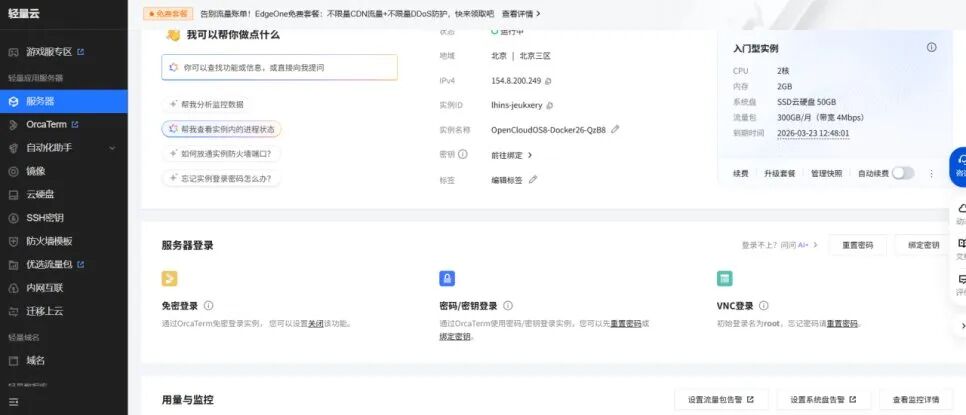
Task: Open 域名 in the sidebar
Action: tap(35, 360)
